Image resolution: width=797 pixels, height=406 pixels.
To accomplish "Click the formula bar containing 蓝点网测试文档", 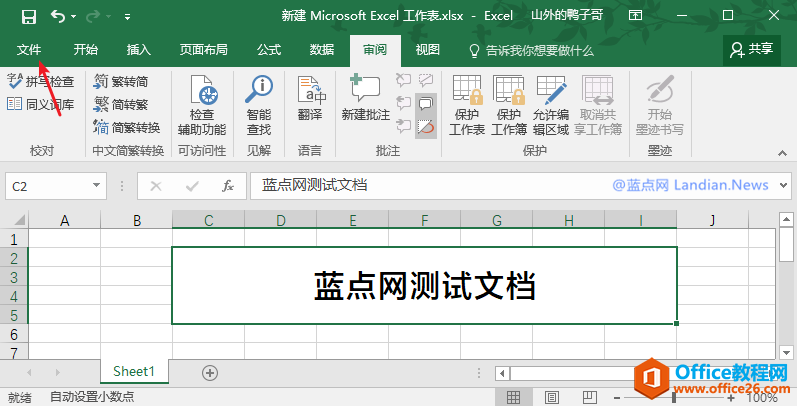I will pos(513,185).
